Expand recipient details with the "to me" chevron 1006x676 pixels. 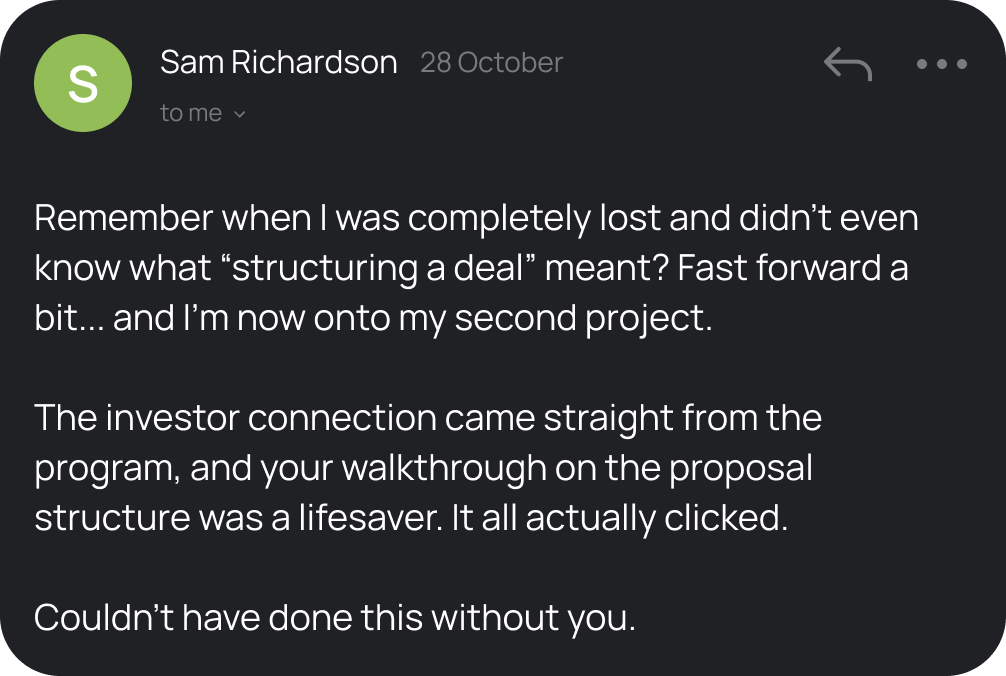click(239, 114)
